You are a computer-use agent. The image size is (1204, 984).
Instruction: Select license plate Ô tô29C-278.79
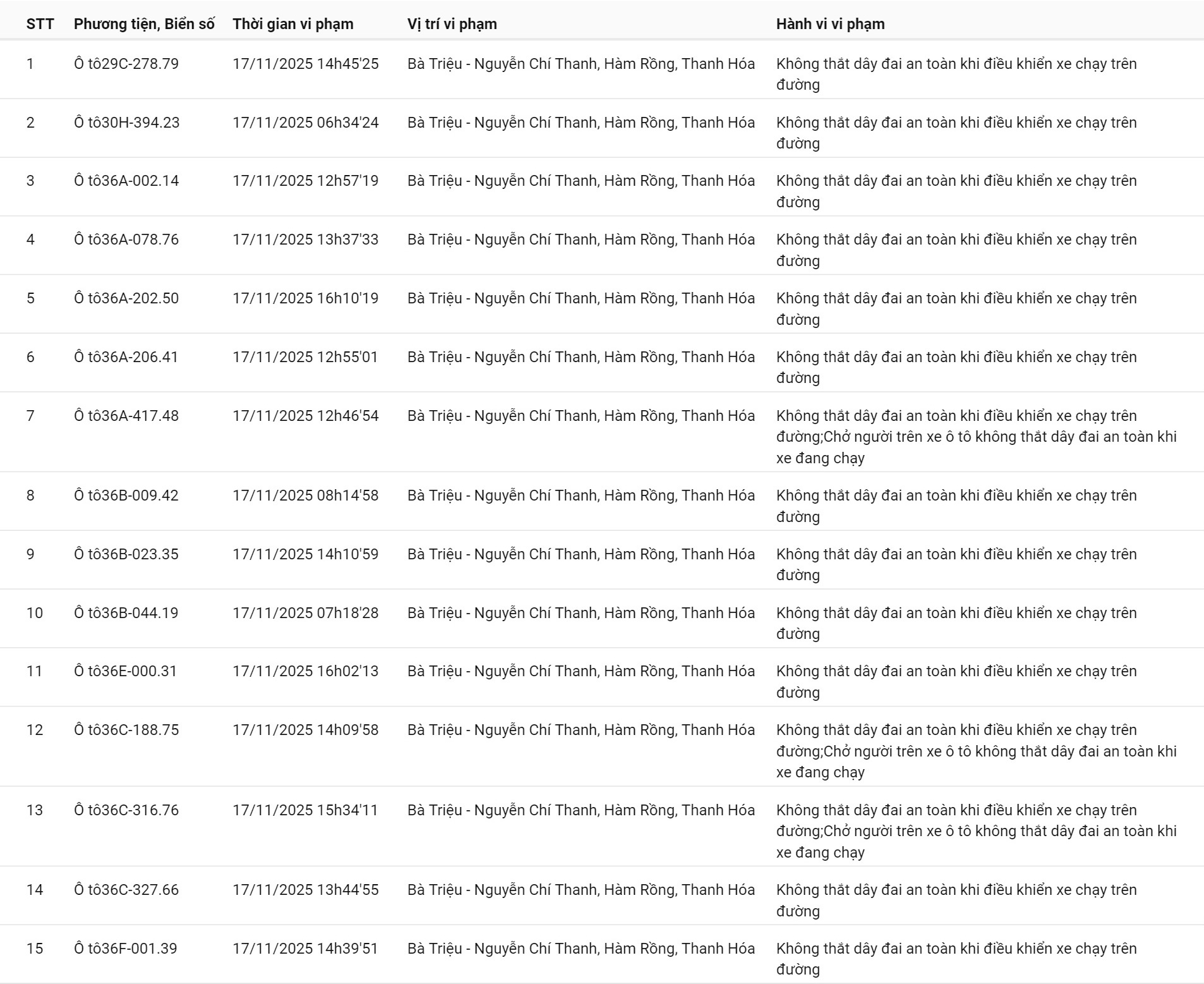point(126,64)
